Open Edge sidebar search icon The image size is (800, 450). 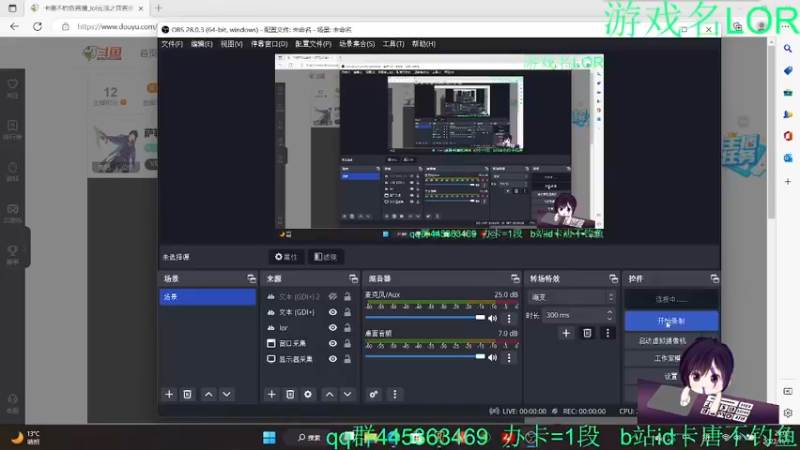coord(788,48)
